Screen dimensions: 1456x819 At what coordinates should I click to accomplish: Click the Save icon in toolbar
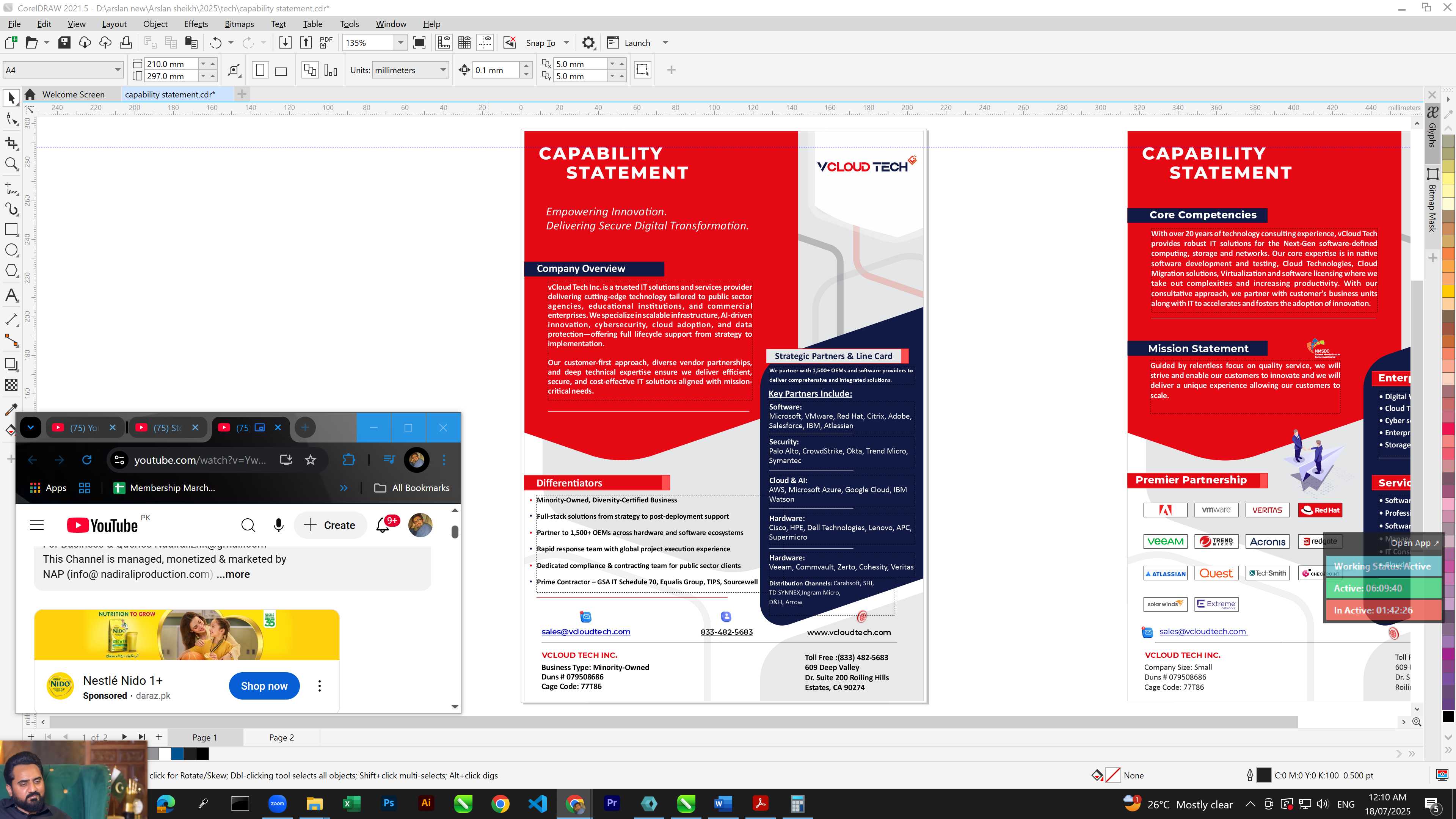tap(64, 42)
